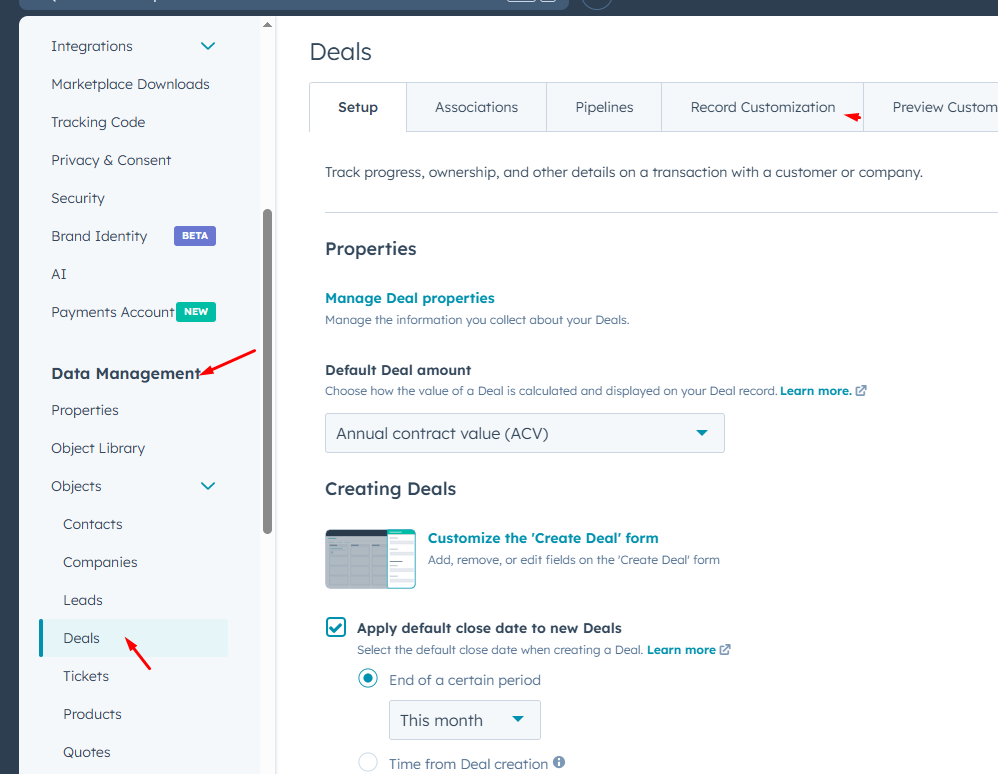
Task: Select the Objects sidebar item
Action: (x=76, y=486)
